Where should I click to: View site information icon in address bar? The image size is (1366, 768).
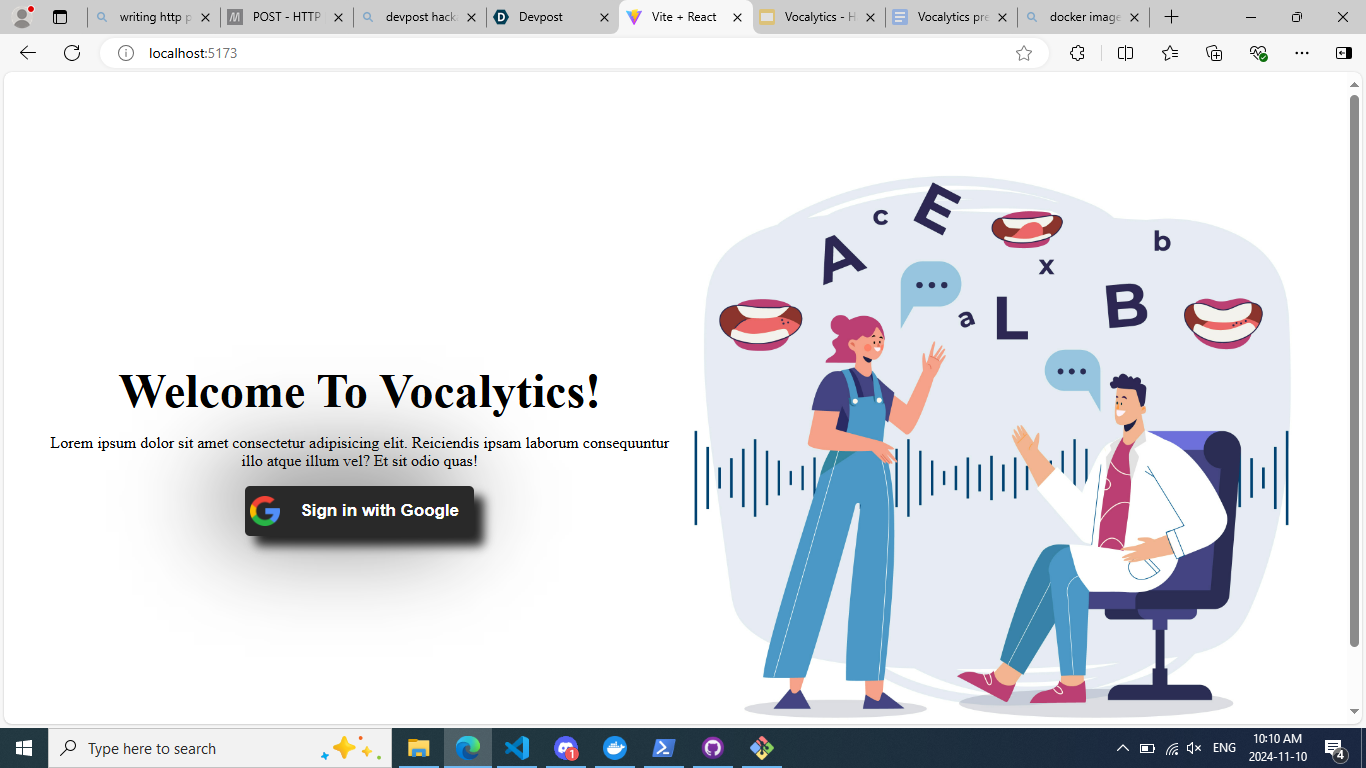pos(126,53)
